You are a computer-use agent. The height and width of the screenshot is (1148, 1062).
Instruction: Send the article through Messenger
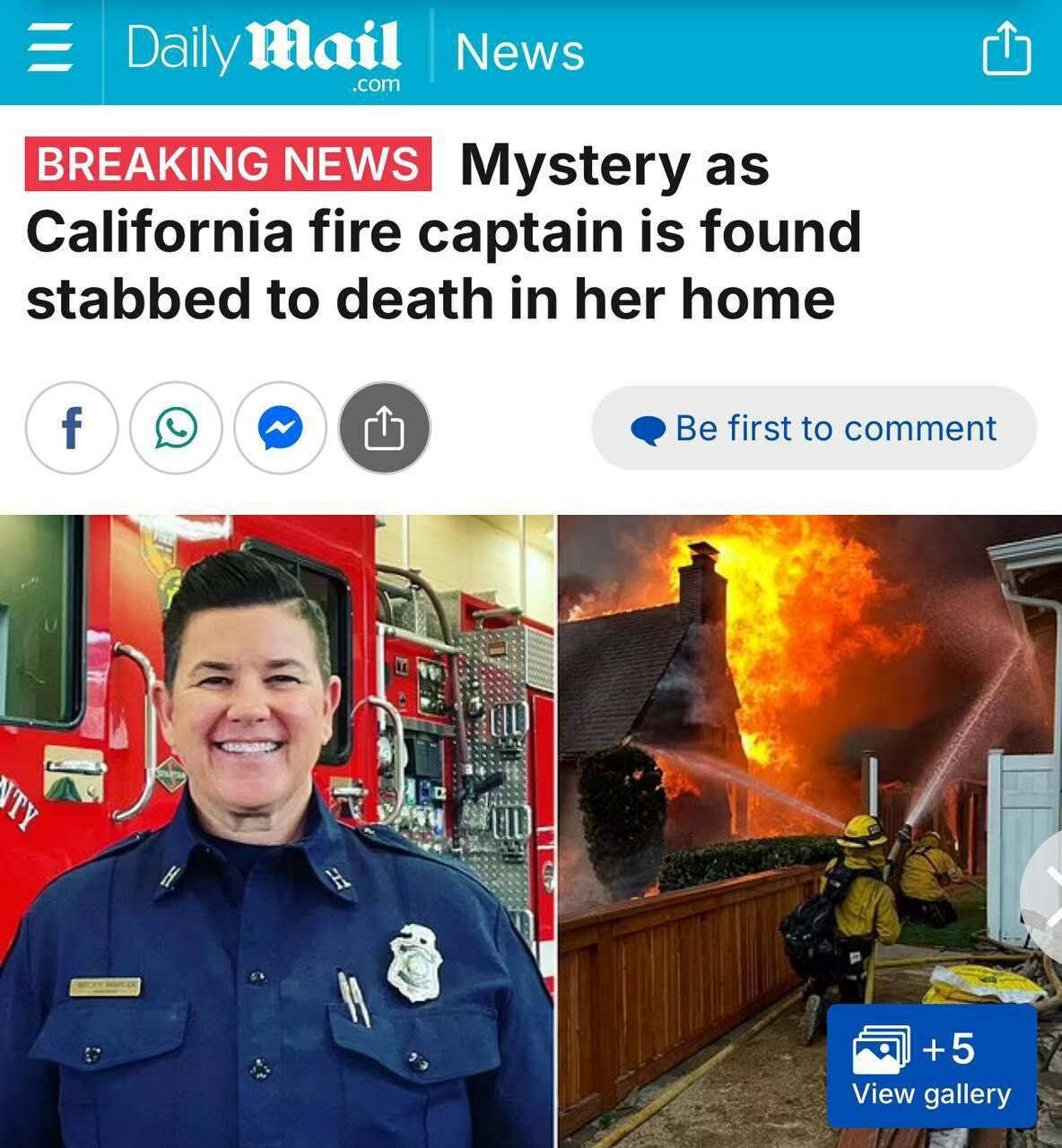[x=280, y=429]
